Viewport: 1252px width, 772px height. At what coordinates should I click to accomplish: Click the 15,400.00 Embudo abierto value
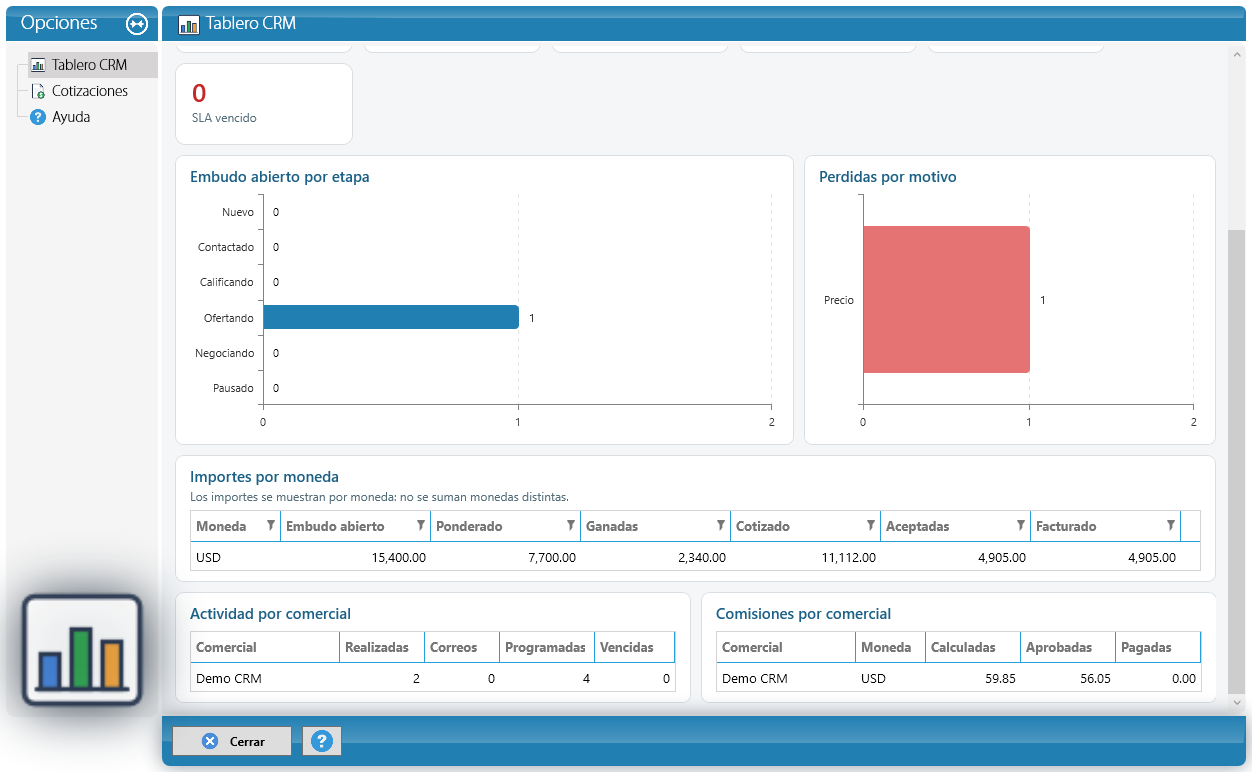[x=398, y=558]
